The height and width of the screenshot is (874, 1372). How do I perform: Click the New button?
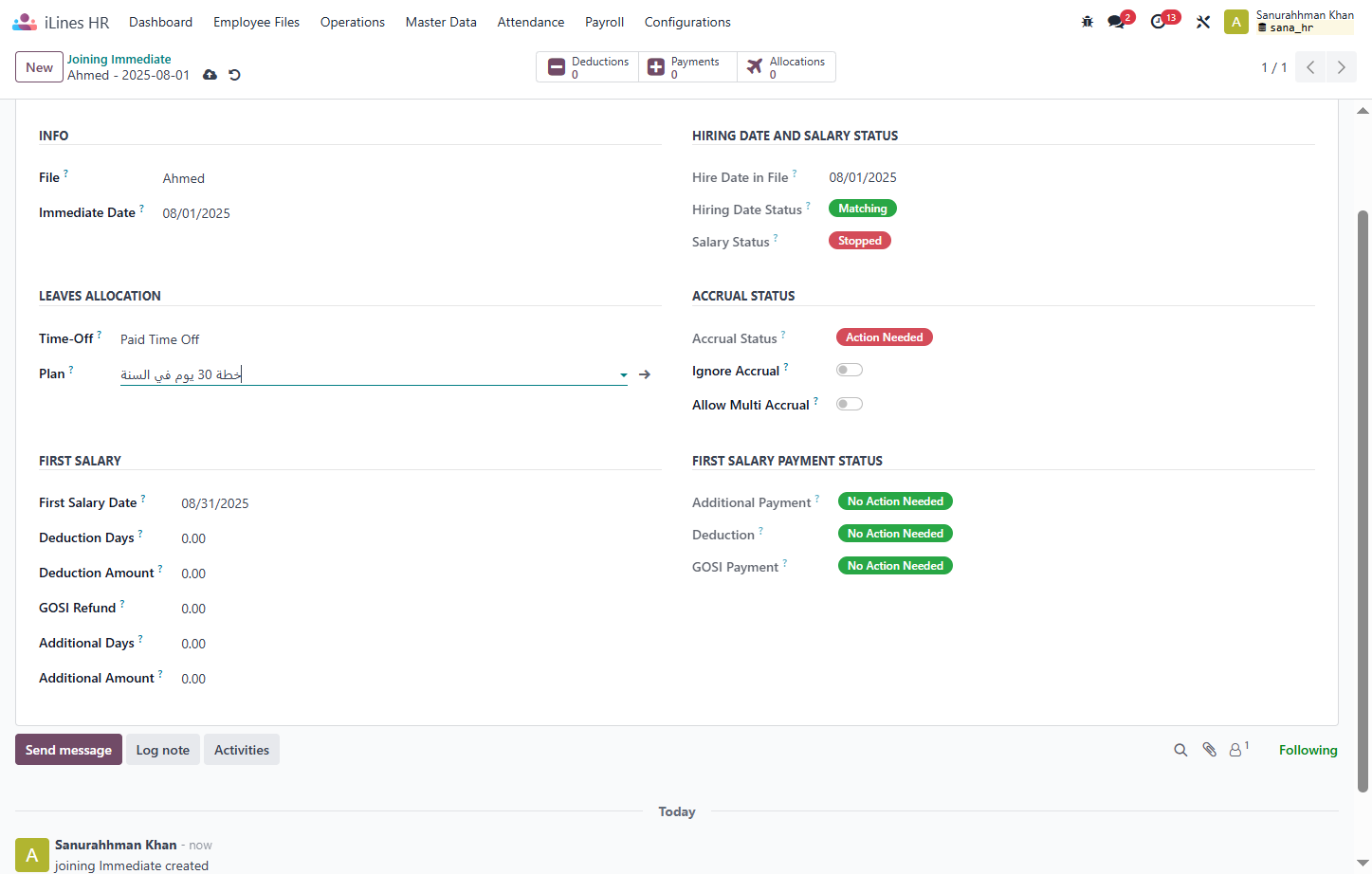(x=39, y=67)
